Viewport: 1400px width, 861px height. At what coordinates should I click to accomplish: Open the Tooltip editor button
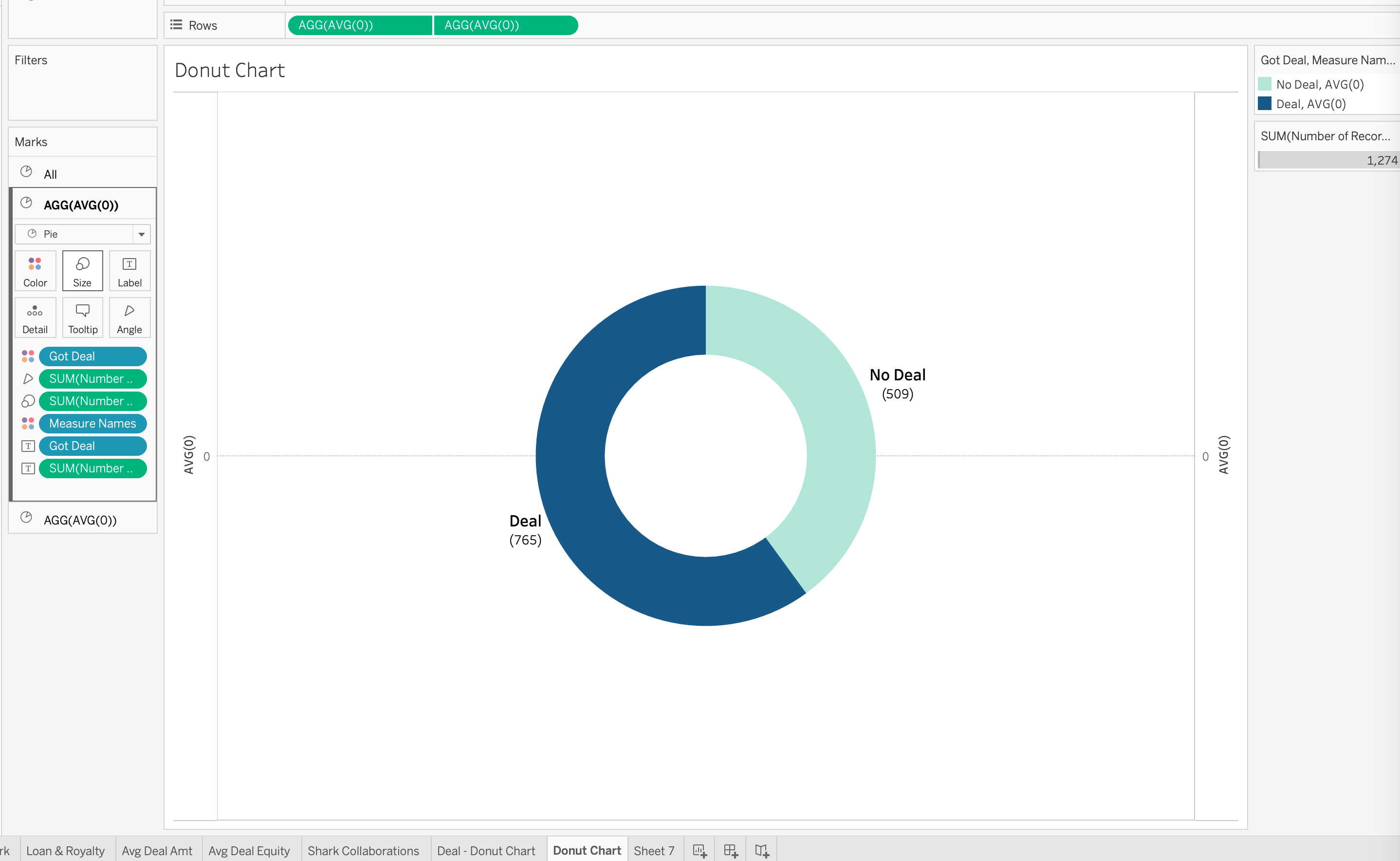pyautogui.click(x=83, y=318)
